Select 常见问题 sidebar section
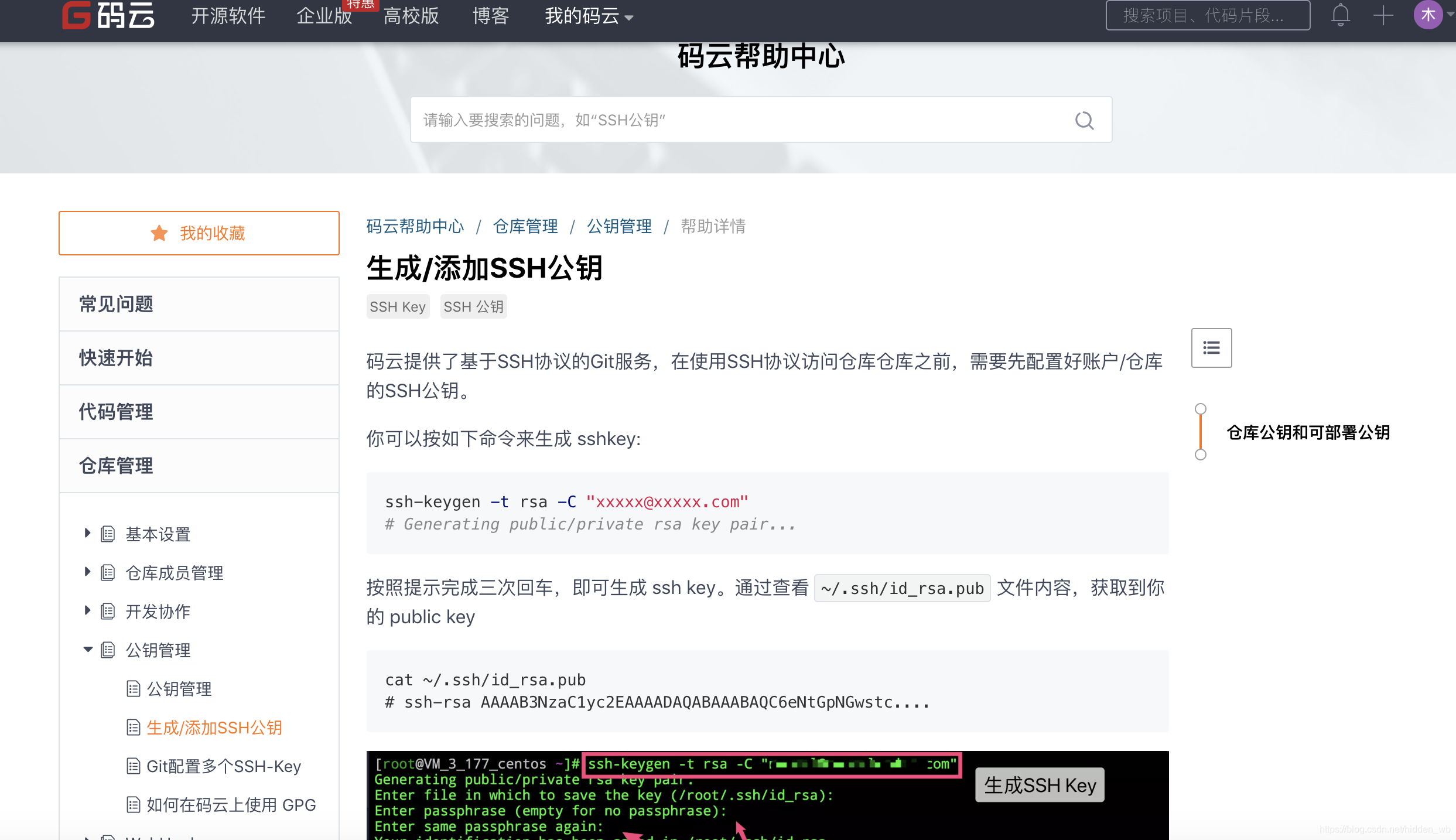1456x840 pixels. pos(199,304)
